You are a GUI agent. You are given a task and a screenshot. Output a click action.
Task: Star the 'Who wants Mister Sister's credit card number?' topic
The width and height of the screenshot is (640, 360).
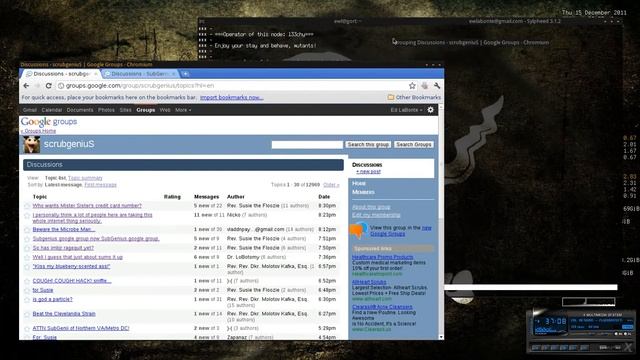point(27,206)
